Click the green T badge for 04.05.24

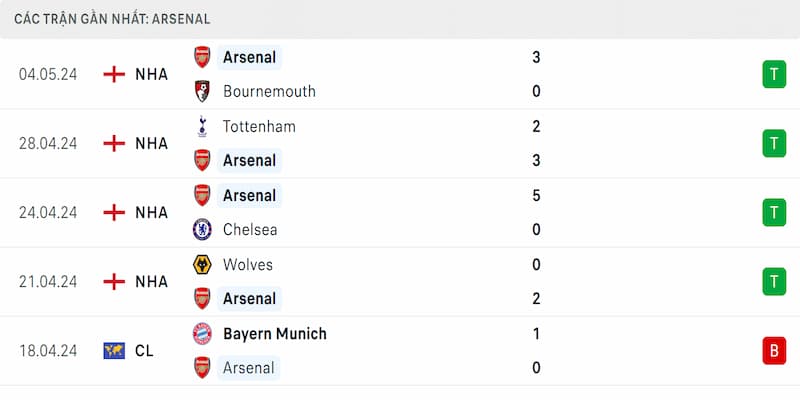[773, 74]
